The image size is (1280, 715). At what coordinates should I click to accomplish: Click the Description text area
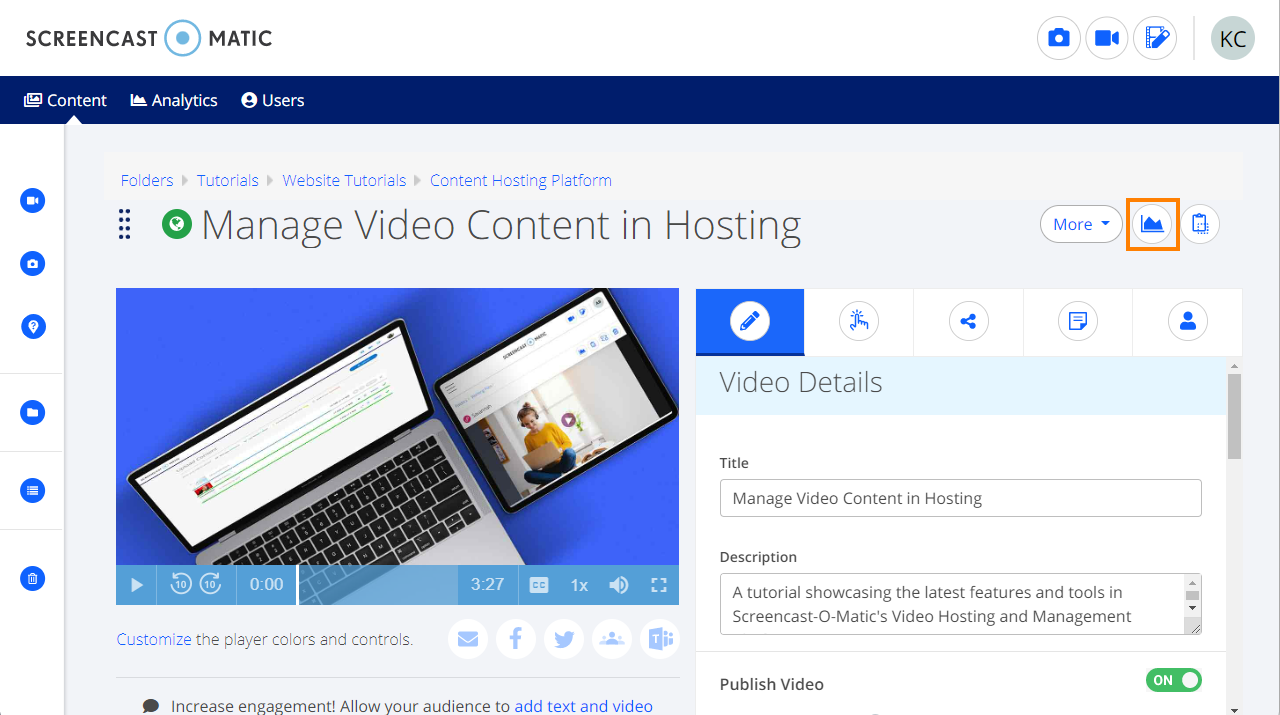tap(960, 604)
